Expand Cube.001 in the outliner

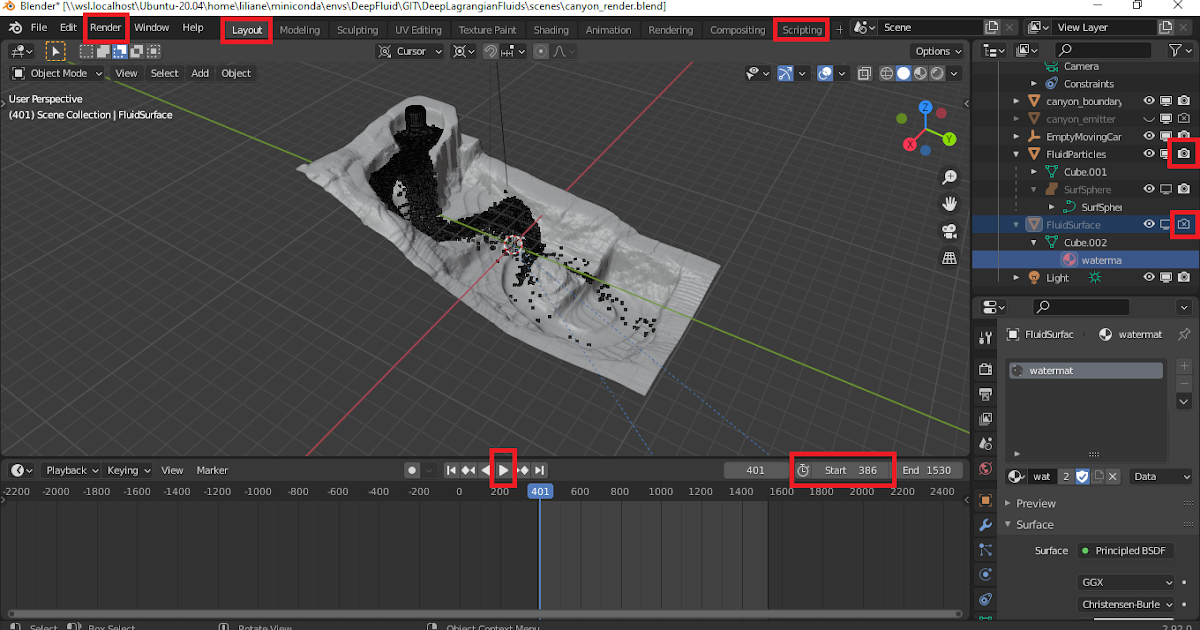pyautogui.click(x=1033, y=171)
